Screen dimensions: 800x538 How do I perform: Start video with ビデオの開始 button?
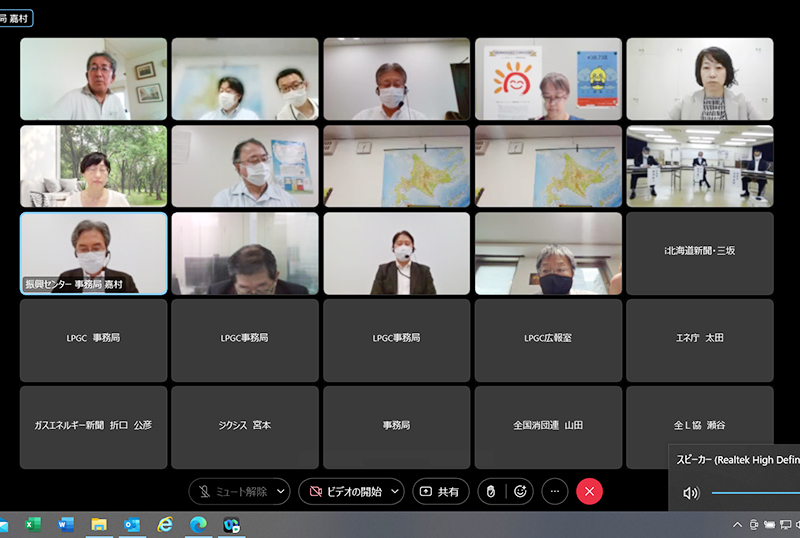point(345,491)
